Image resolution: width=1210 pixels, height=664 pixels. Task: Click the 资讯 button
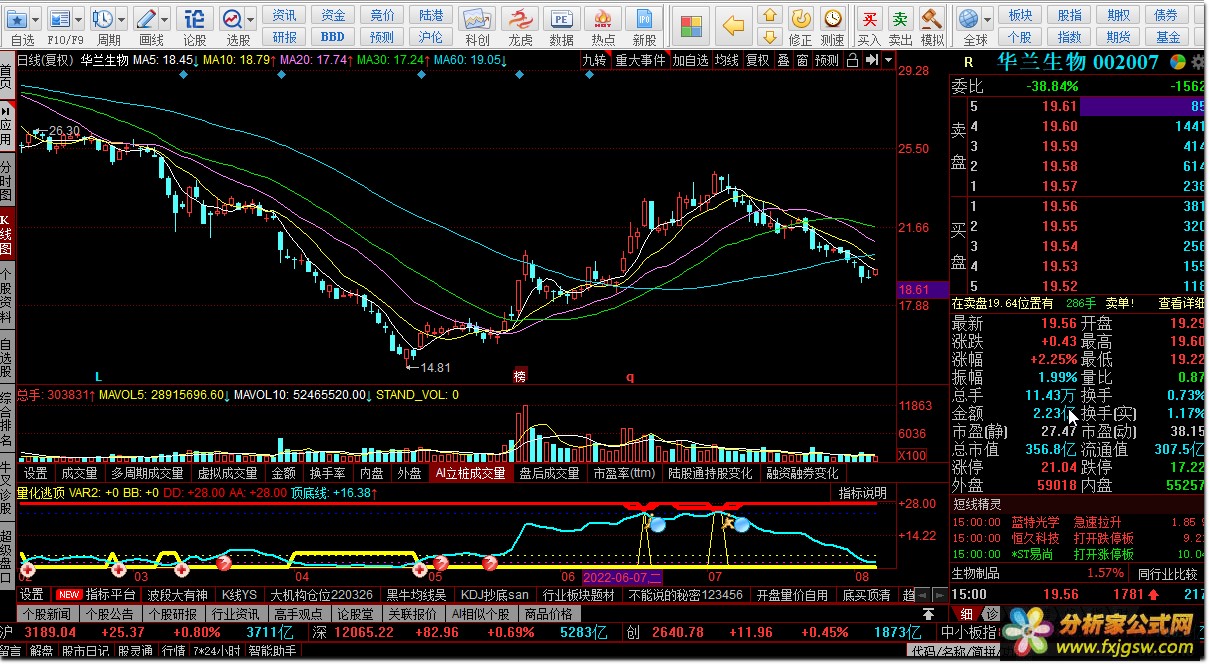coord(285,15)
